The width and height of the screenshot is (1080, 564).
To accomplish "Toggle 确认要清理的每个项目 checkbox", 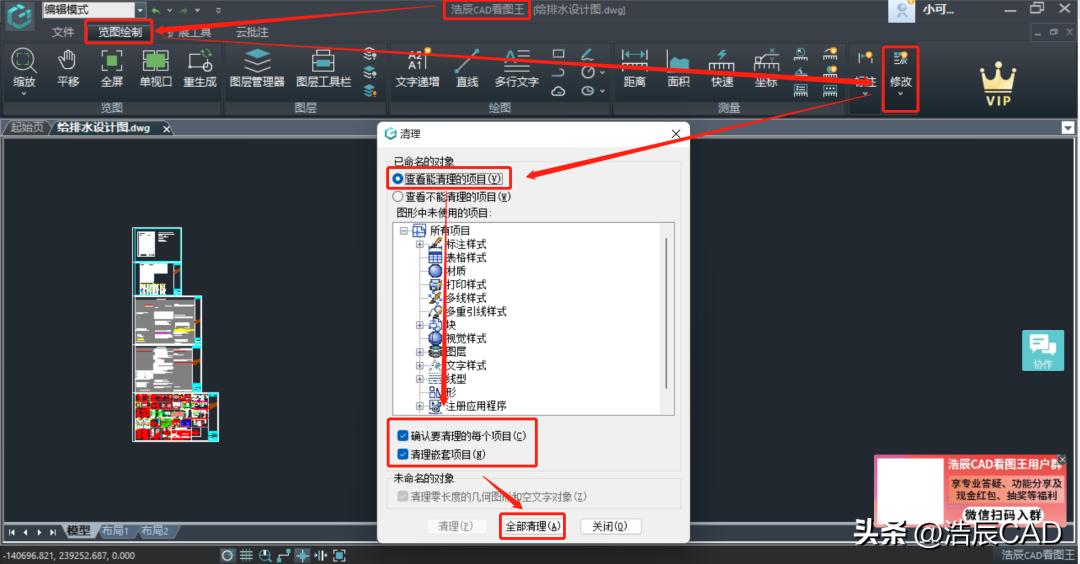I will click(403, 436).
